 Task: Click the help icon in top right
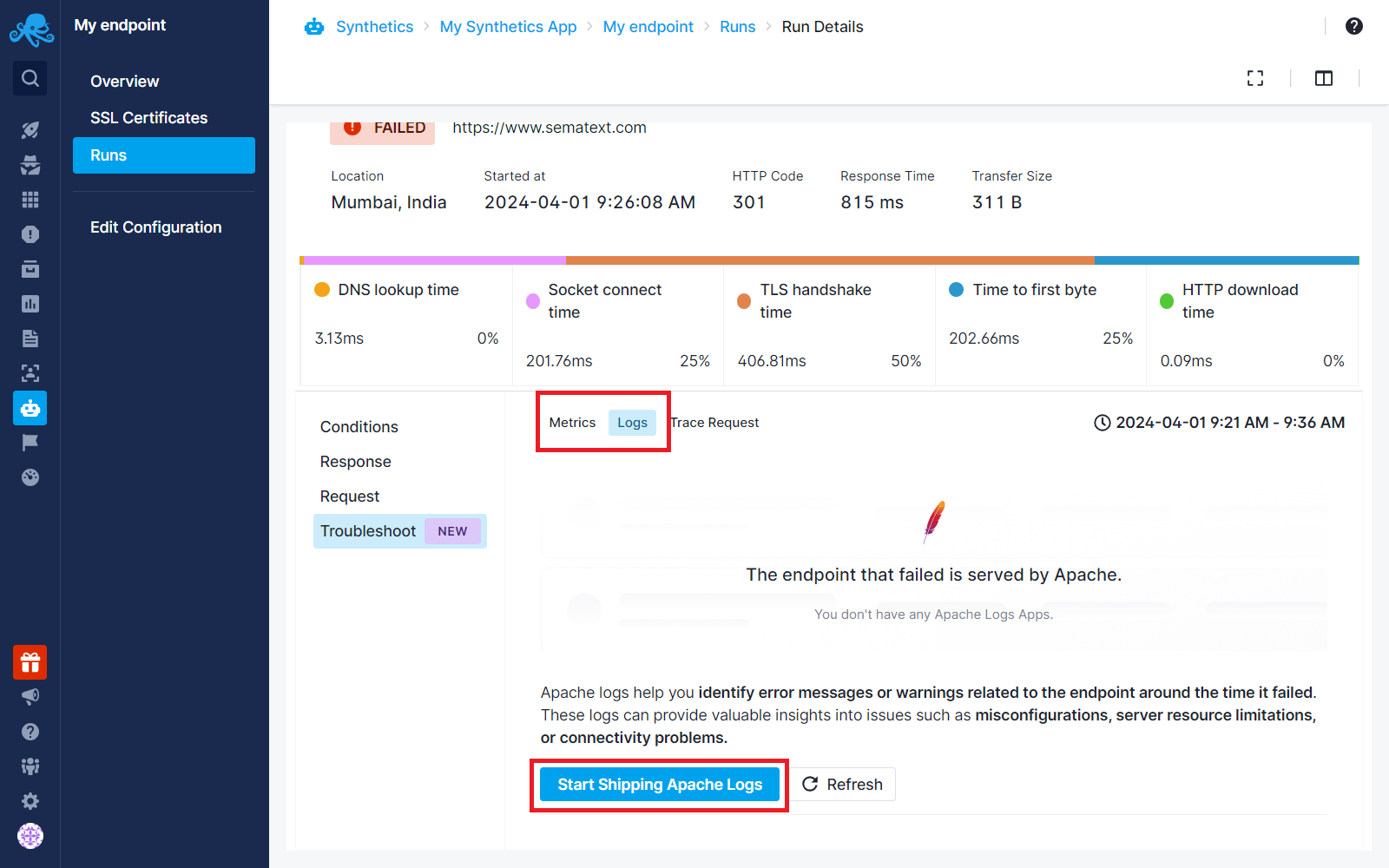(x=1354, y=26)
